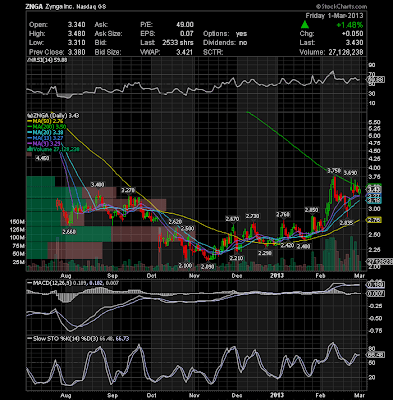Click the ZNGA Zynga Inc. chart title
This screenshot has height=400, width=393.
[66, 6]
